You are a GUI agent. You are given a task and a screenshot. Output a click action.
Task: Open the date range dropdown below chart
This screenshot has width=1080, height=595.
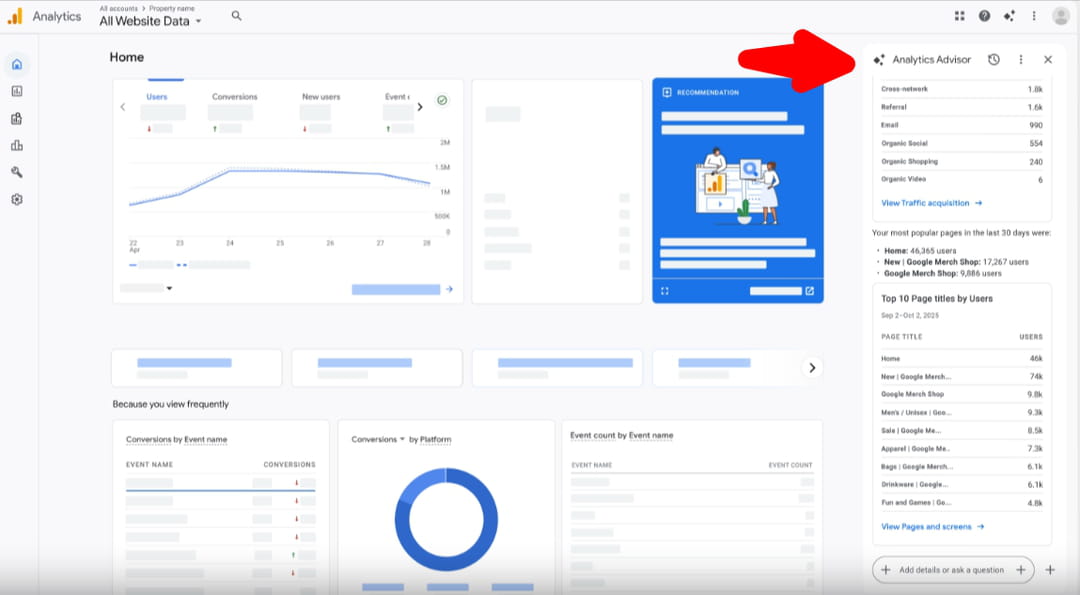(146, 288)
